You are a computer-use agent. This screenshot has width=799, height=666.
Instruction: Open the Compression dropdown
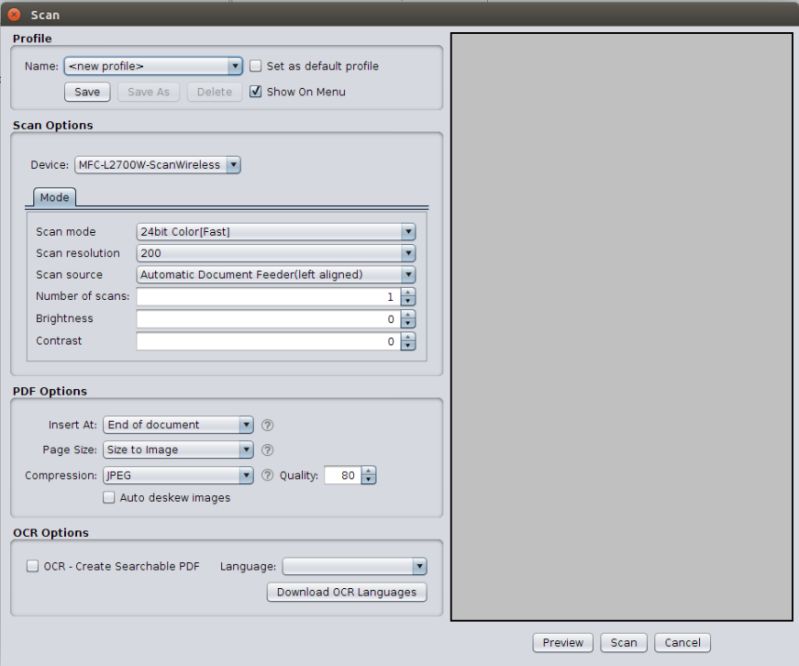point(178,475)
